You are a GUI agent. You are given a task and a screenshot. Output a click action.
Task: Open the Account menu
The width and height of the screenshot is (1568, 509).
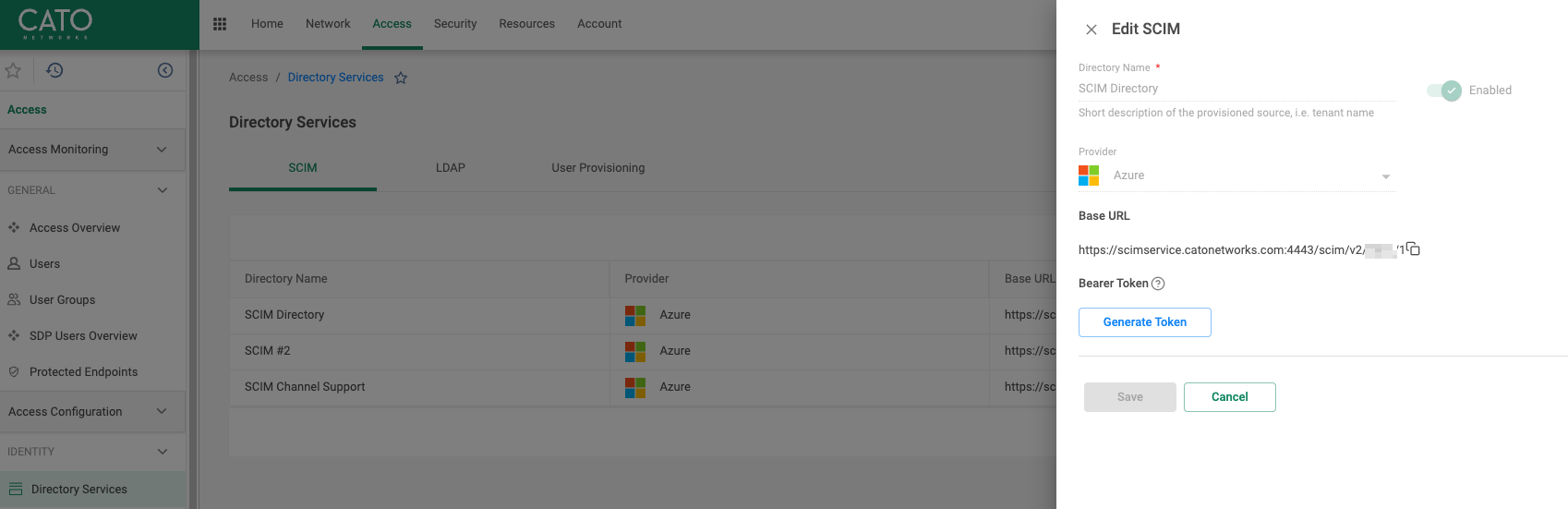pos(599,24)
